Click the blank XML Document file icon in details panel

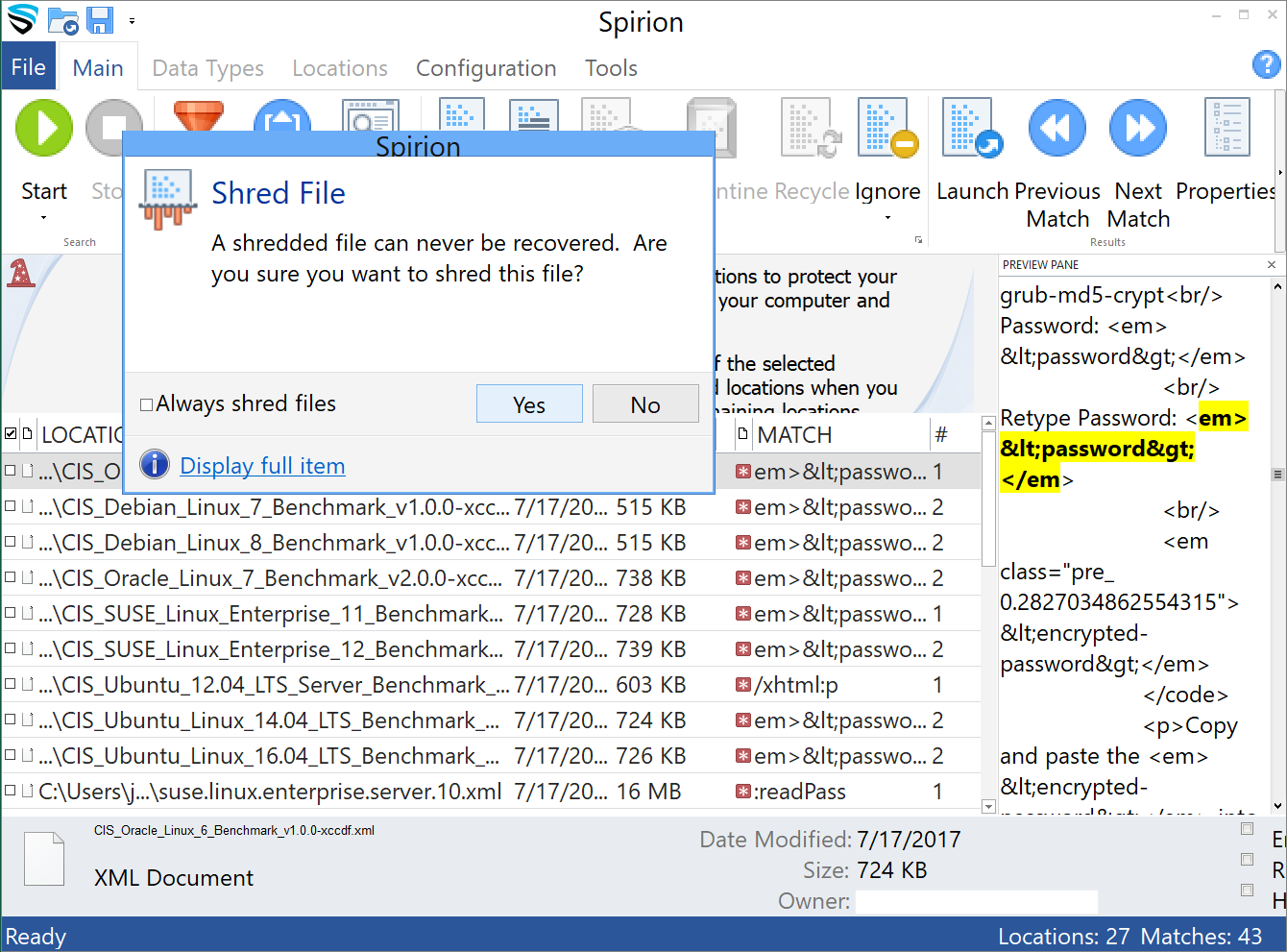(x=44, y=859)
